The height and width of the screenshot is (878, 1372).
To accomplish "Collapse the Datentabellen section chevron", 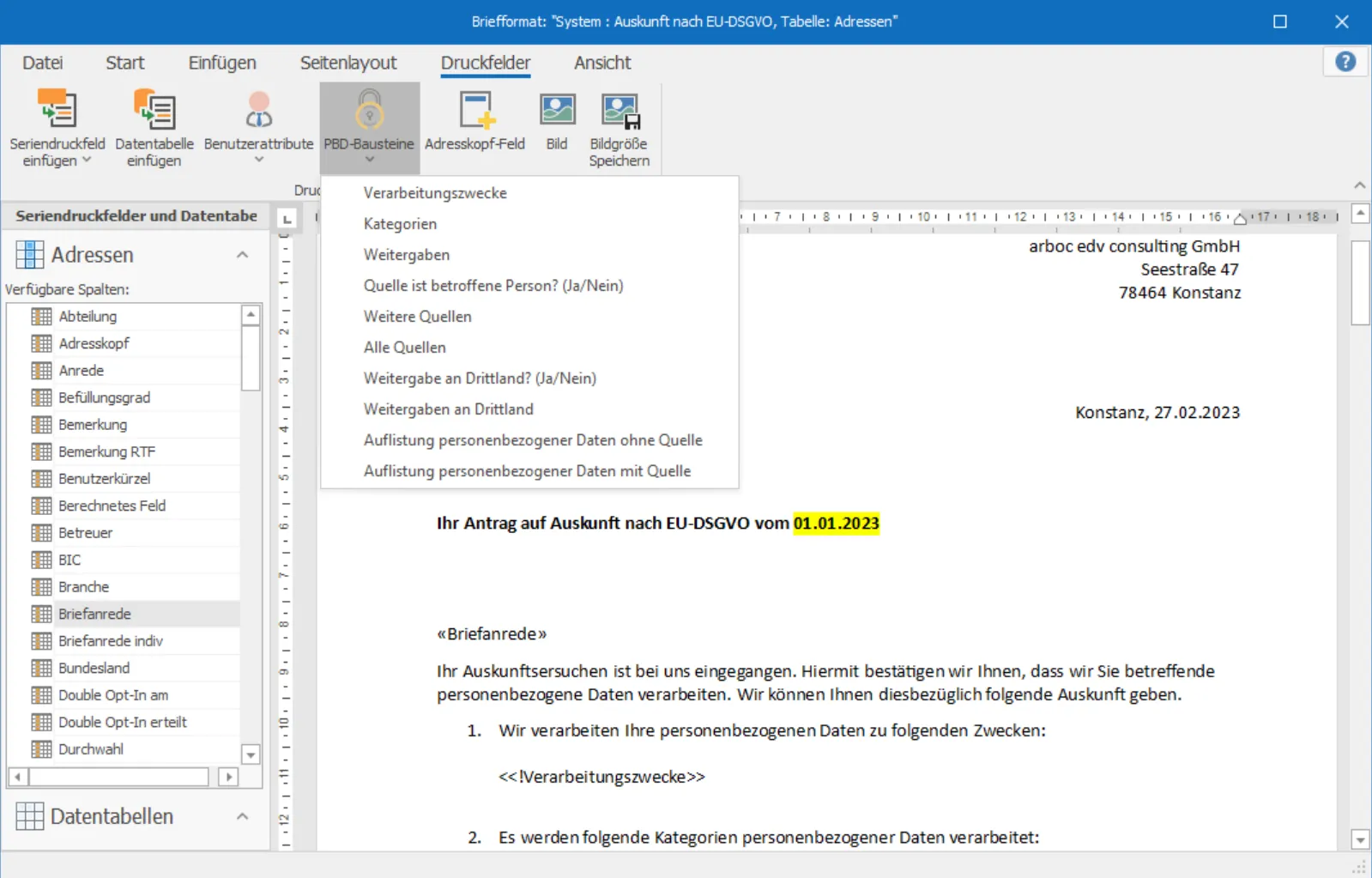I will (x=243, y=816).
